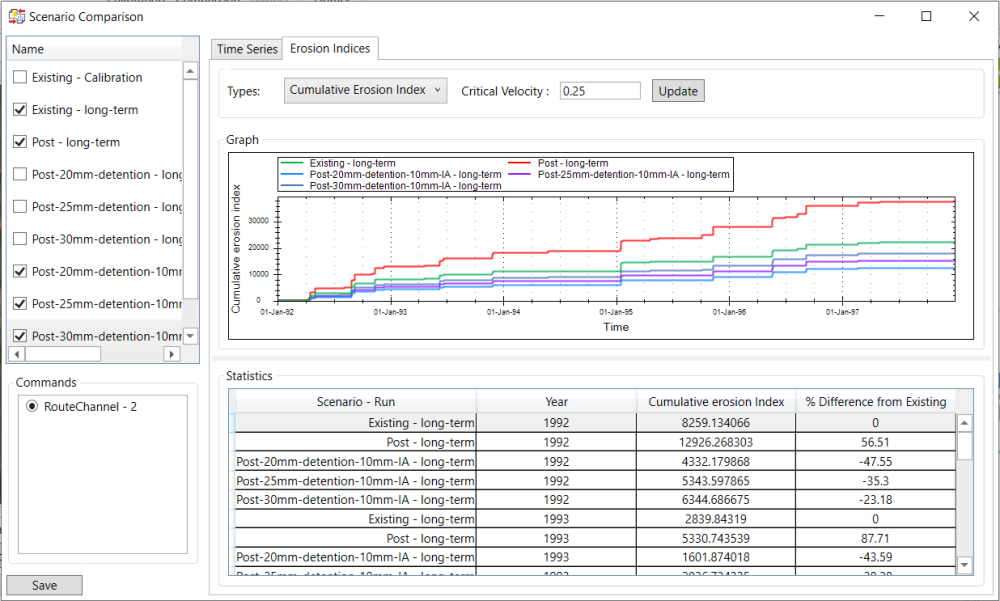Sort by the Year column header
Screen dimensions: 1000x601
(556, 402)
